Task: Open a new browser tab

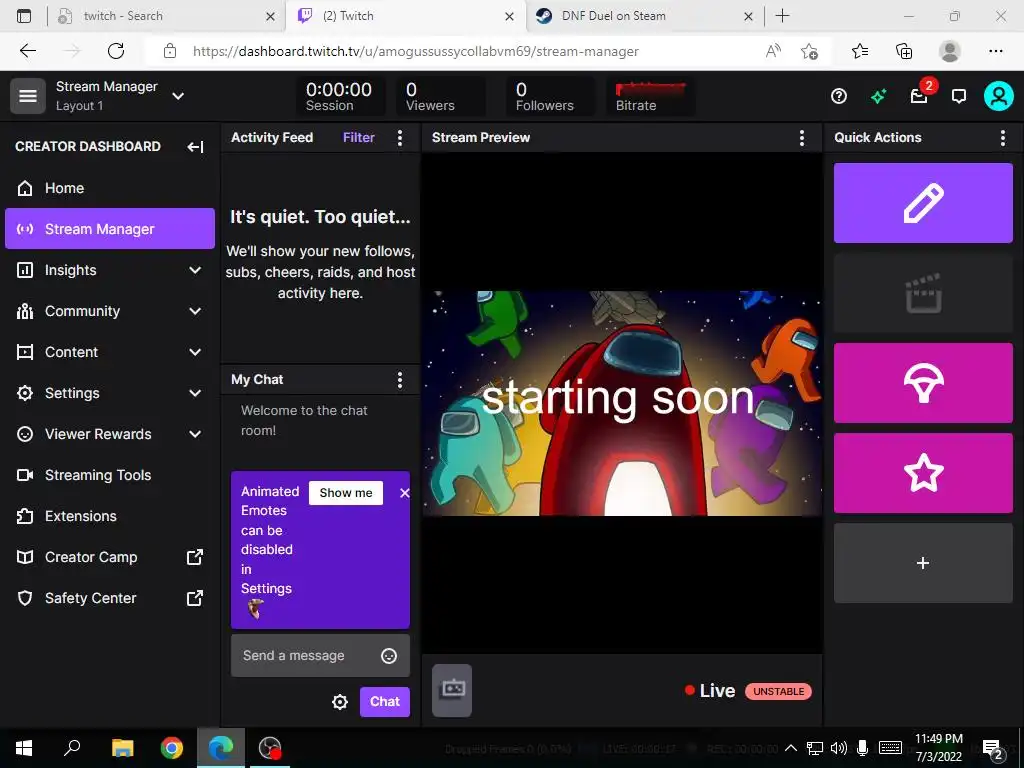Action: (x=782, y=16)
